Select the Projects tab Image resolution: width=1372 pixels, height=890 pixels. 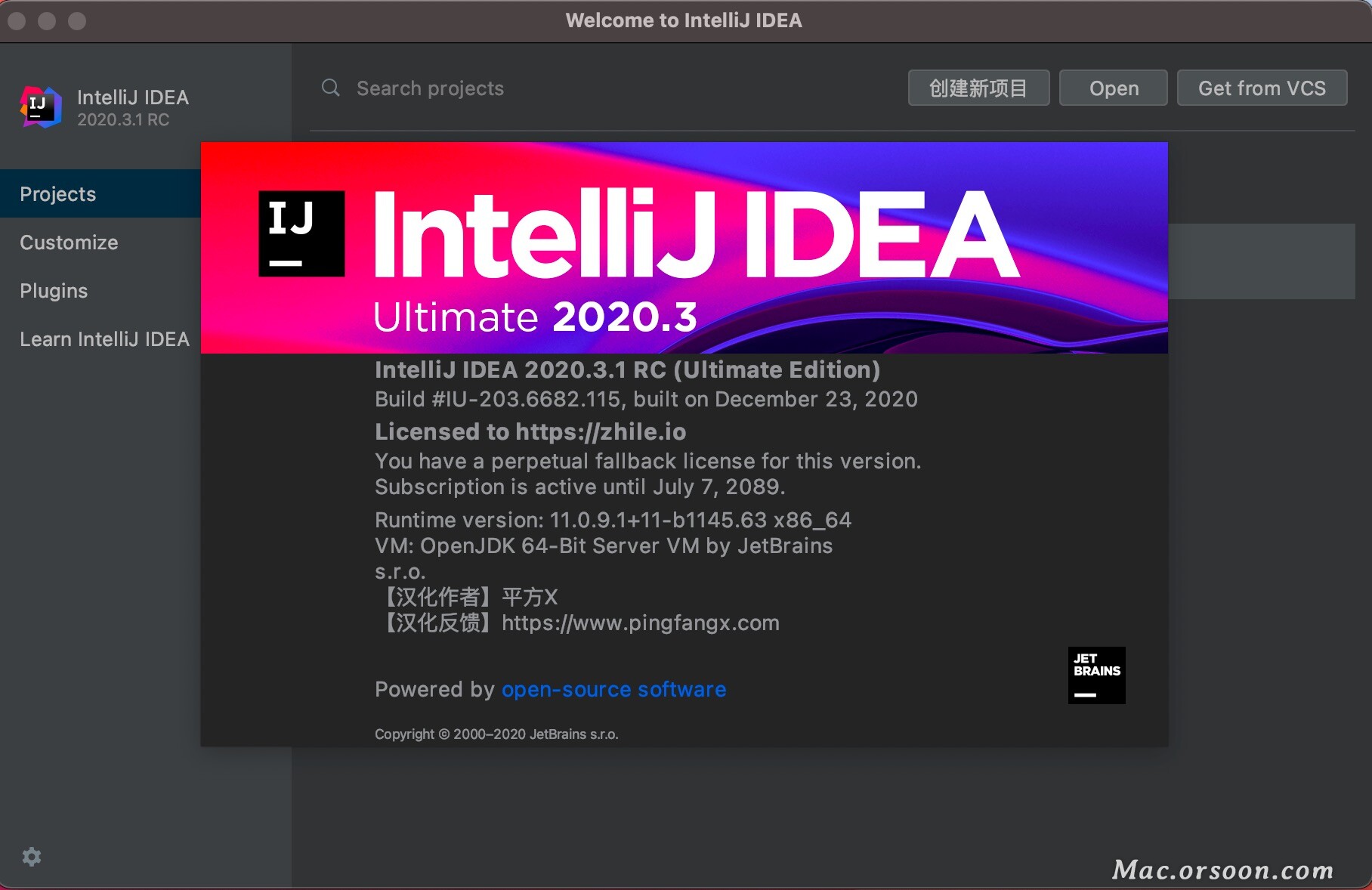(100, 194)
